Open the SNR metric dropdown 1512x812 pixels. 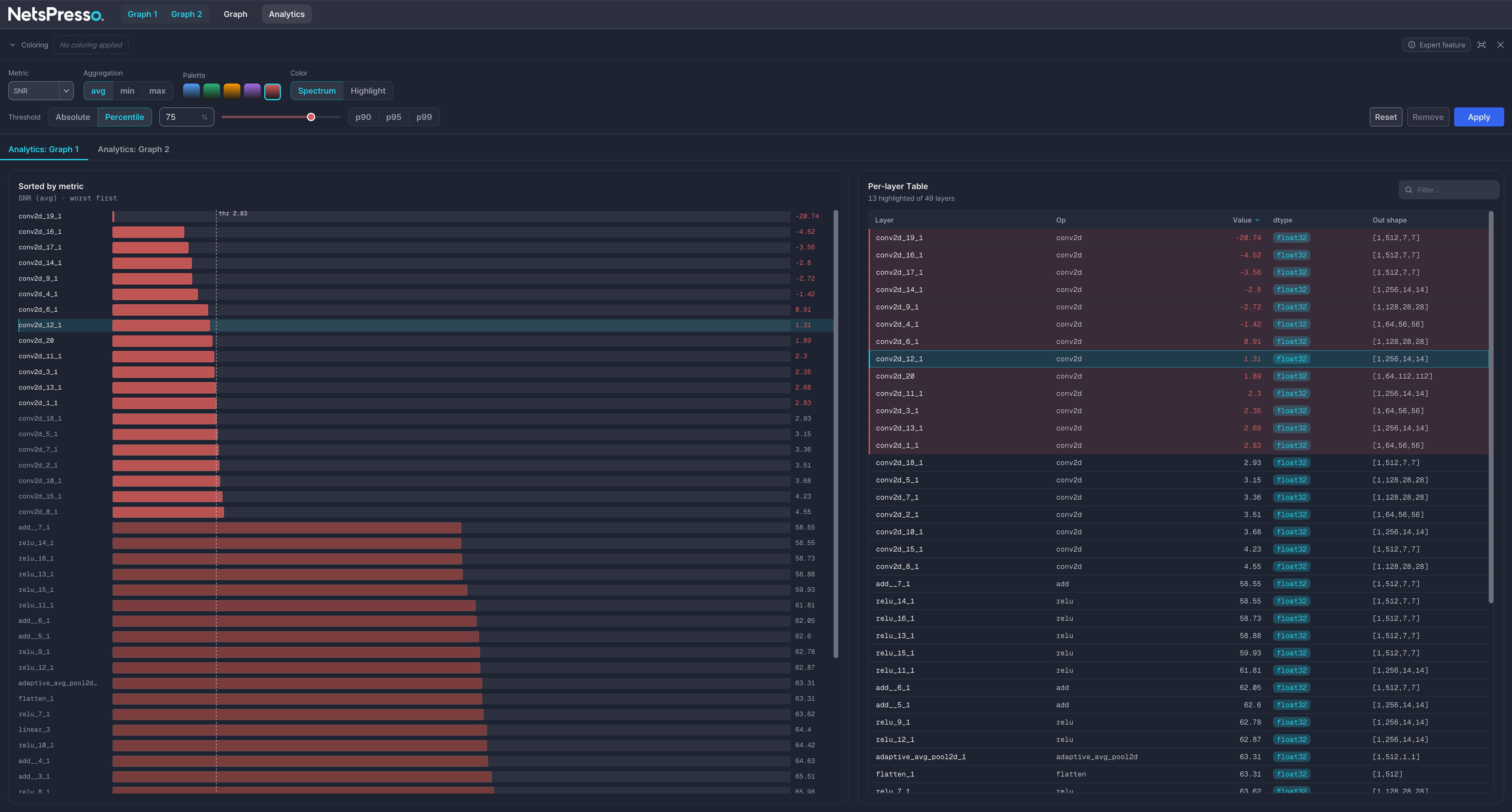tap(41, 91)
